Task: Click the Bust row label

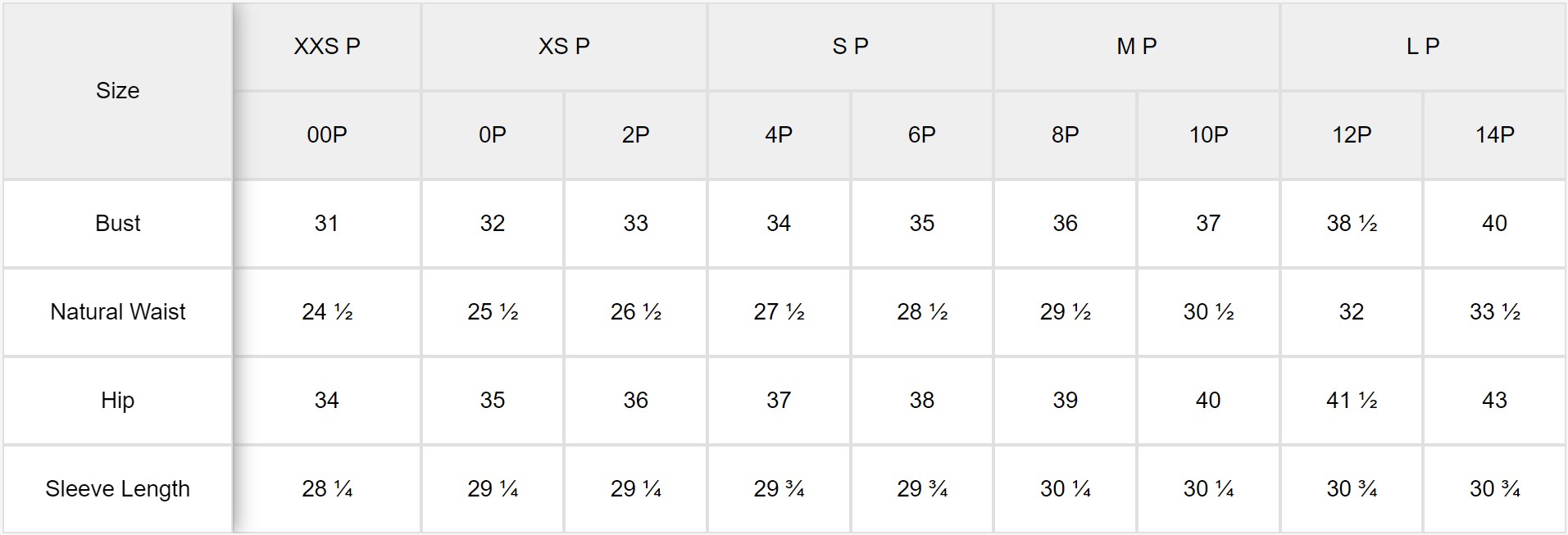Action: 117,224
